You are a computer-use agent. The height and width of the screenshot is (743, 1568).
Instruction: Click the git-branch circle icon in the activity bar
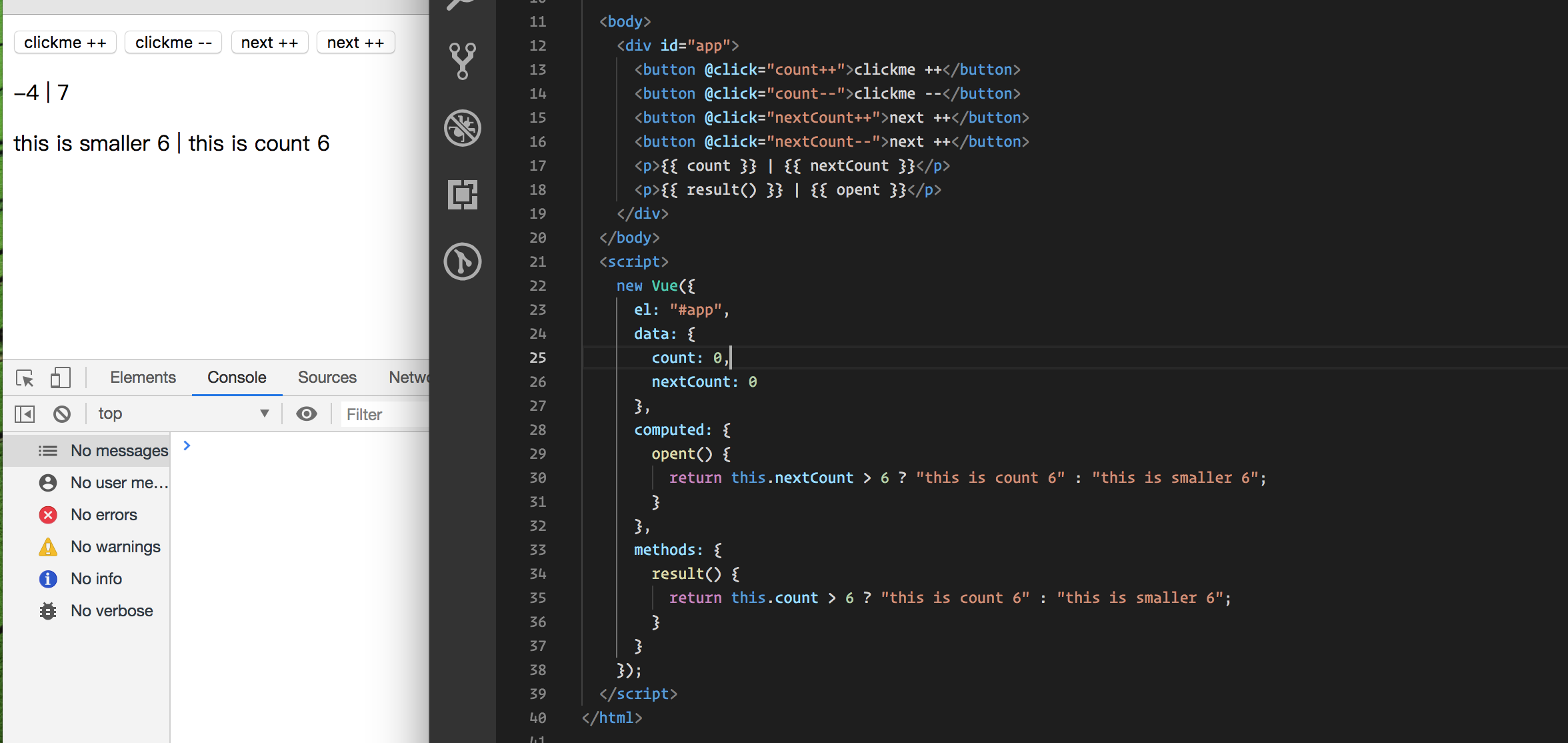pyautogui.click(x=462, y=261)
